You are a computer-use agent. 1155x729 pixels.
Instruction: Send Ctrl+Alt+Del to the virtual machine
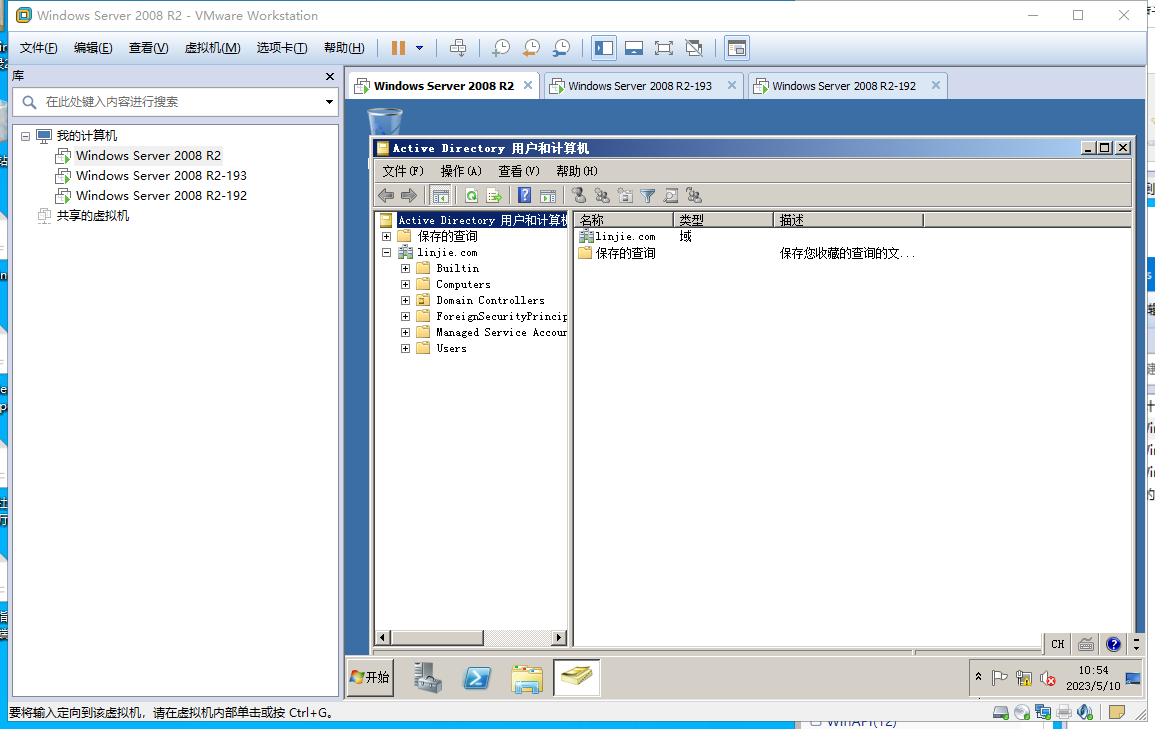[x=457, y=48]
